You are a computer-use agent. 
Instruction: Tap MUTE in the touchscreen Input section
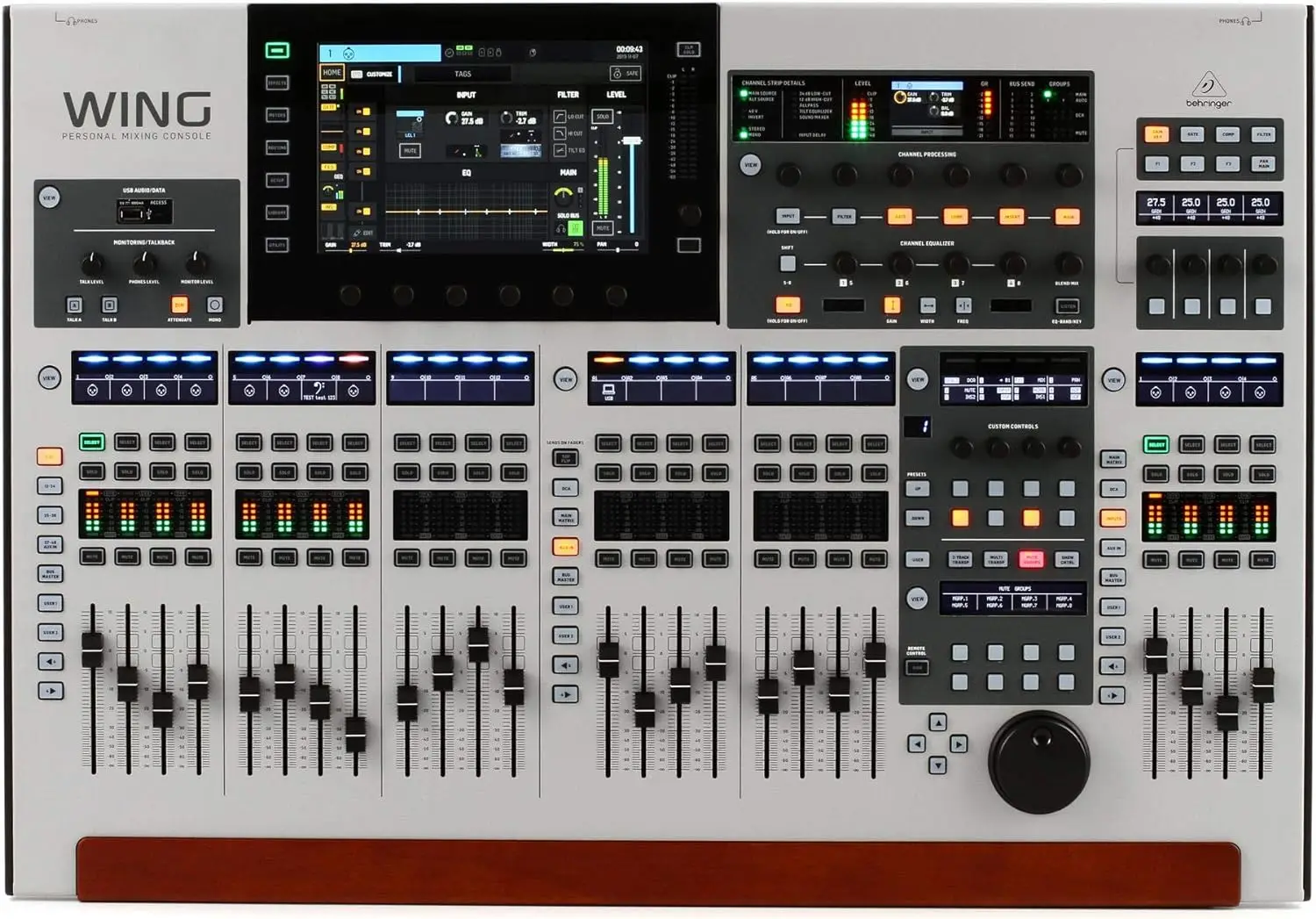point(410,151)
